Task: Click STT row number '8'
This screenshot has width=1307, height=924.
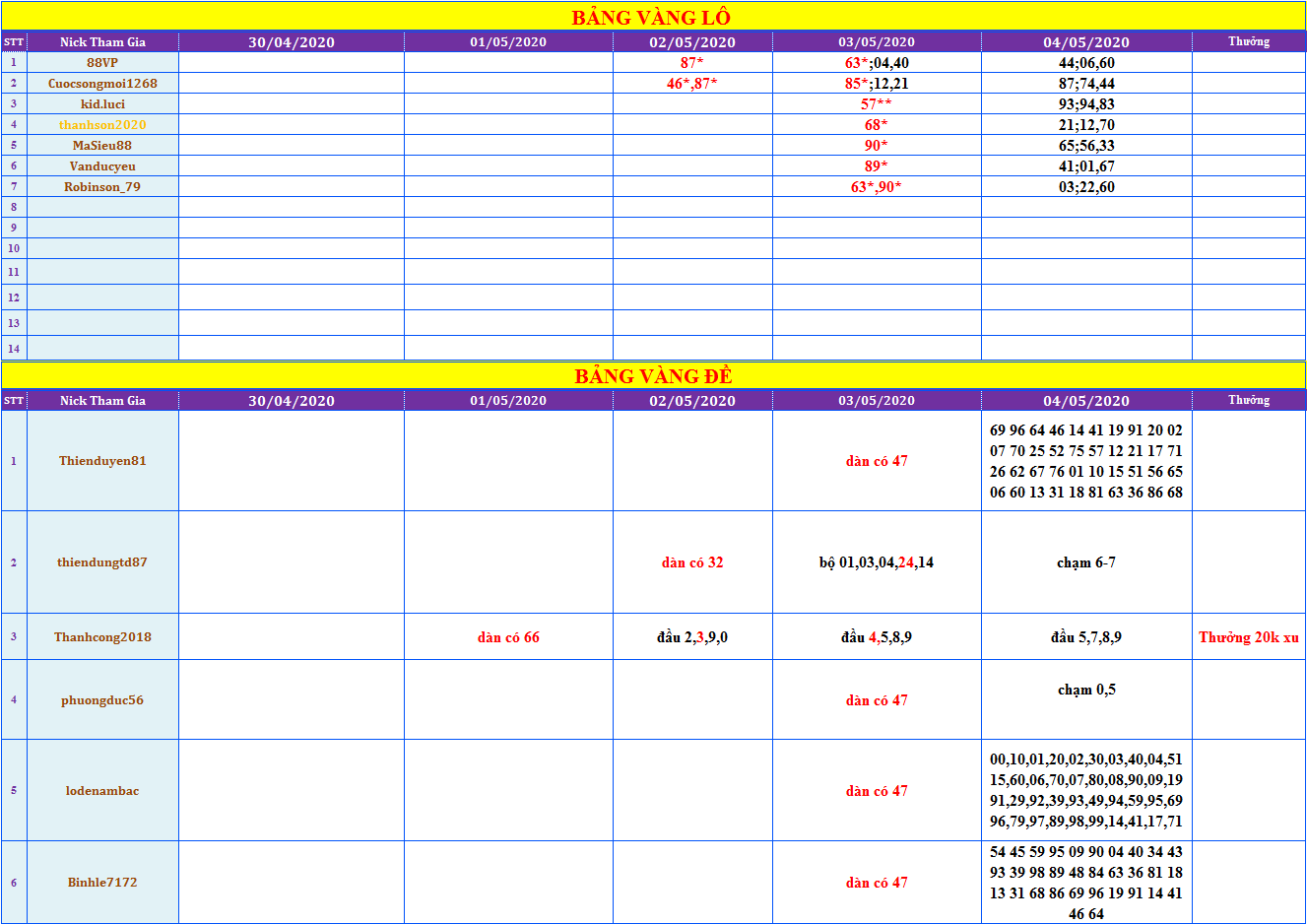Action: pyautogui.click(x=14, y=207)
